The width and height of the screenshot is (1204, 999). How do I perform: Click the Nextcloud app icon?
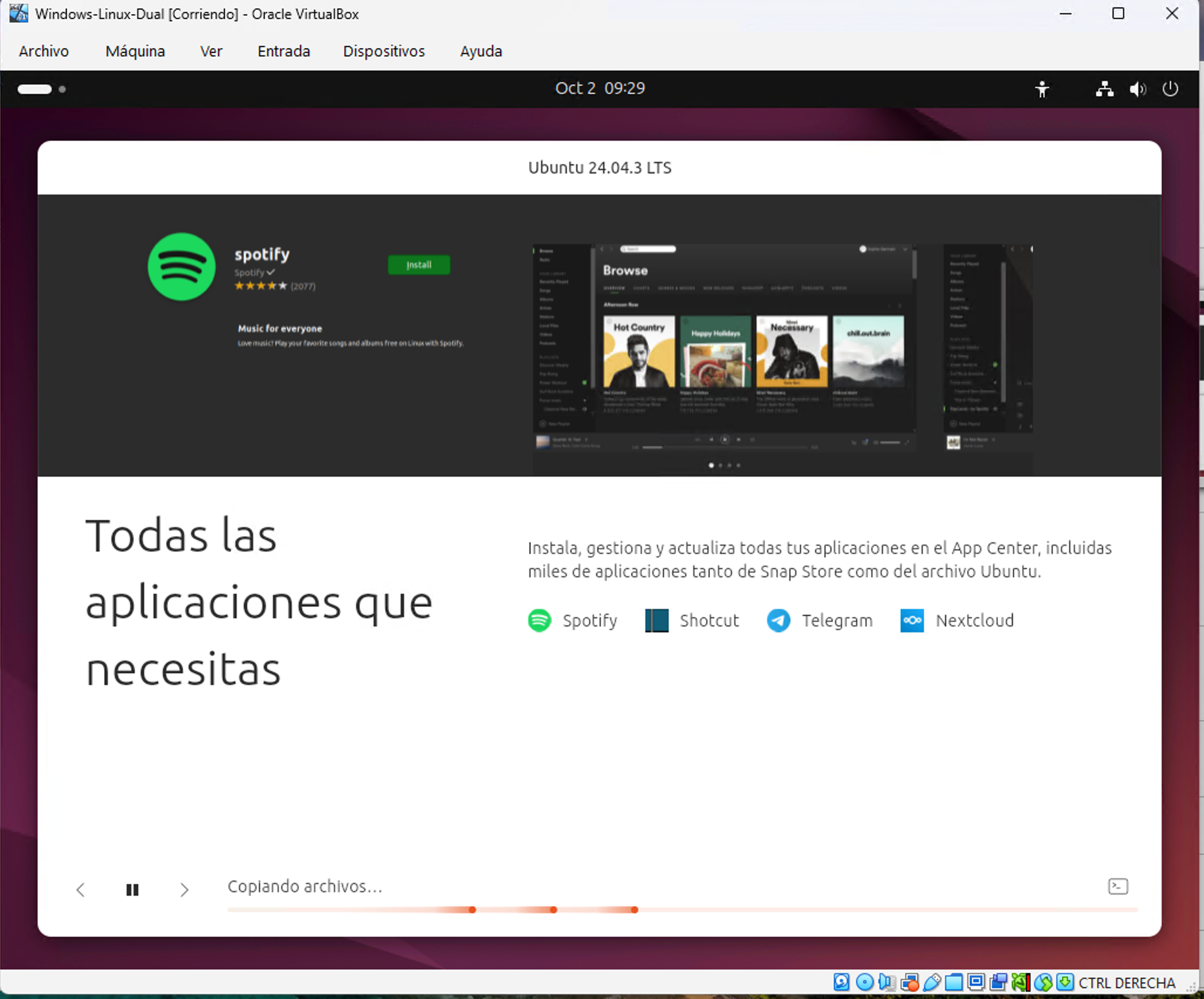(912, 621)
